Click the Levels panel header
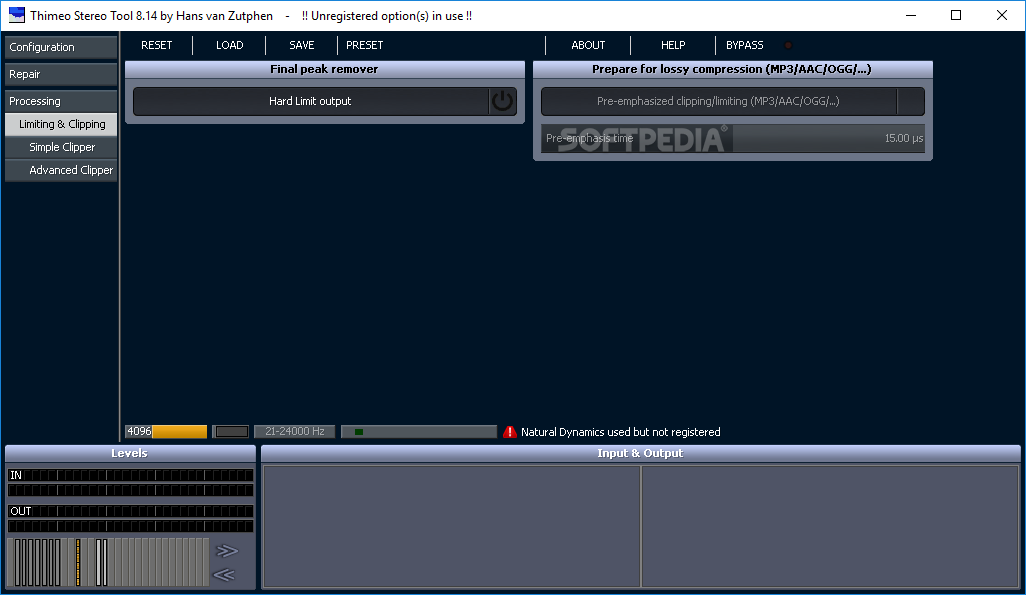 point(130,453)
